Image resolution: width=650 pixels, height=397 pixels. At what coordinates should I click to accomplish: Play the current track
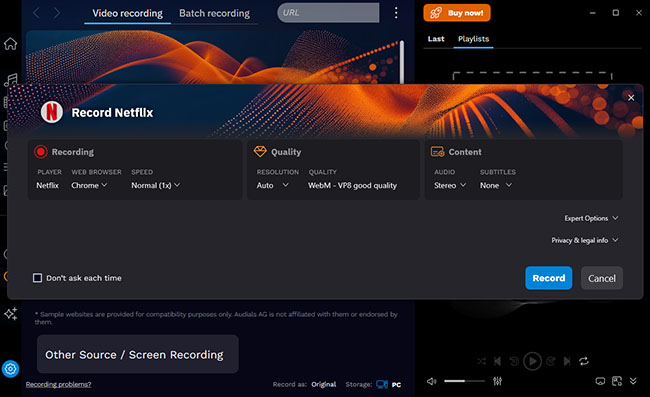(x=532, y=361)
